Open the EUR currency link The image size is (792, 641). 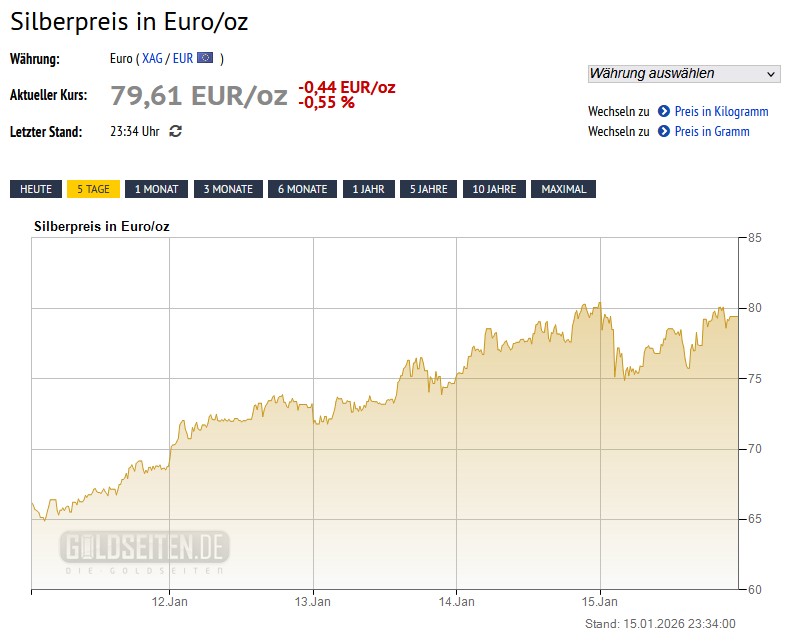(182, 58)
